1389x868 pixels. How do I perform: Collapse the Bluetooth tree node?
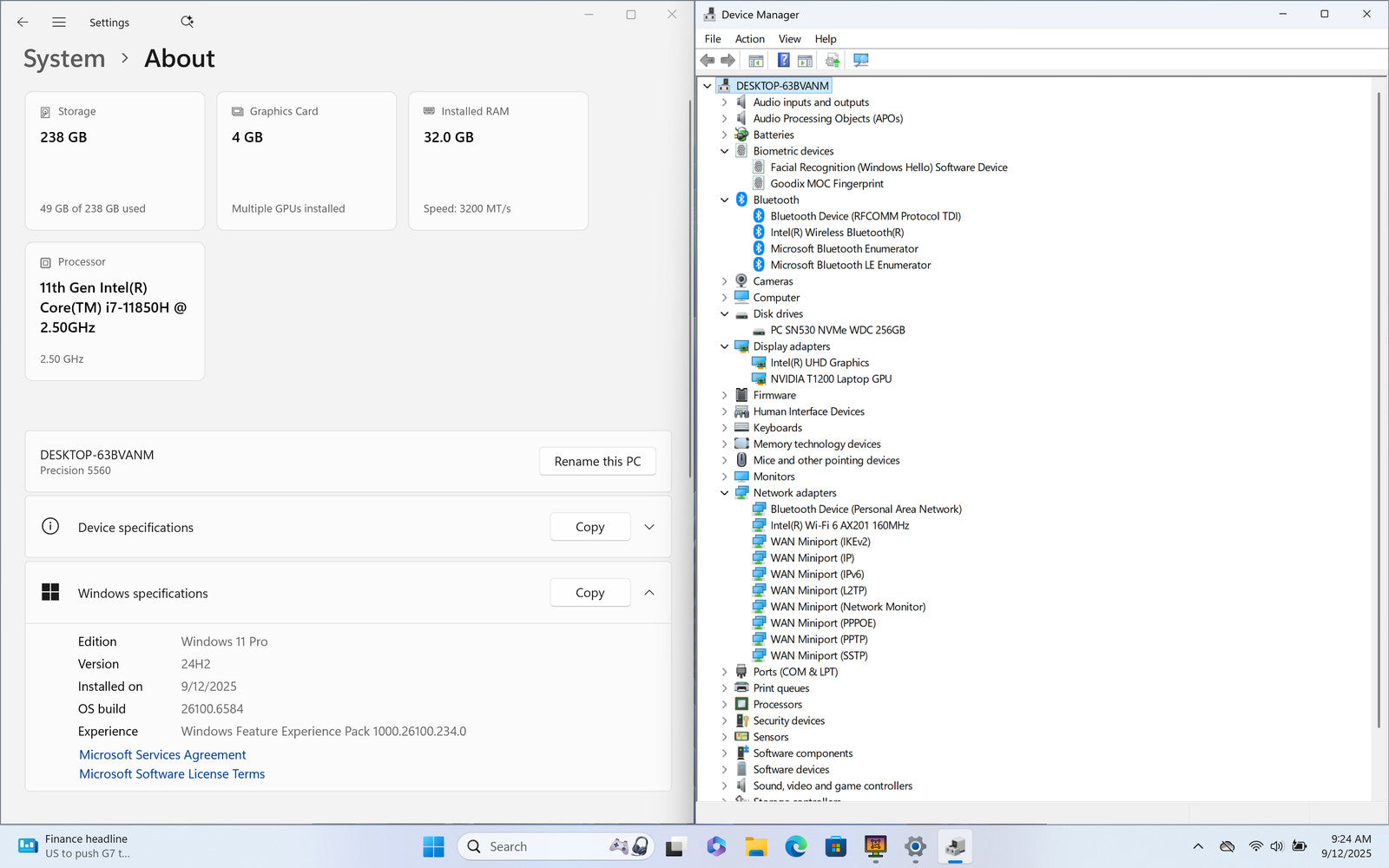[x=725, y=200]
